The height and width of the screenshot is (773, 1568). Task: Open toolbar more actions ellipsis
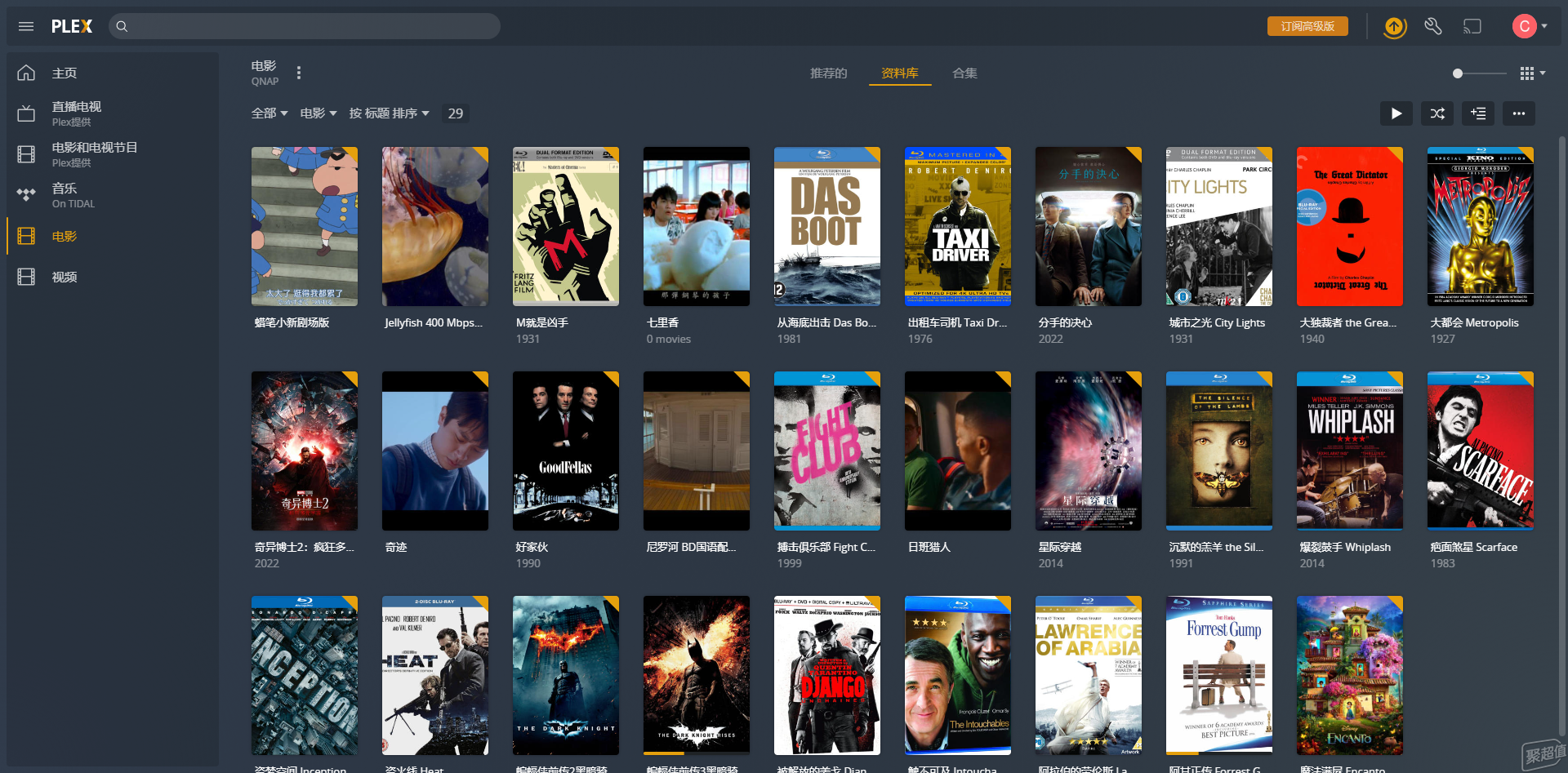click(1519, 113)
